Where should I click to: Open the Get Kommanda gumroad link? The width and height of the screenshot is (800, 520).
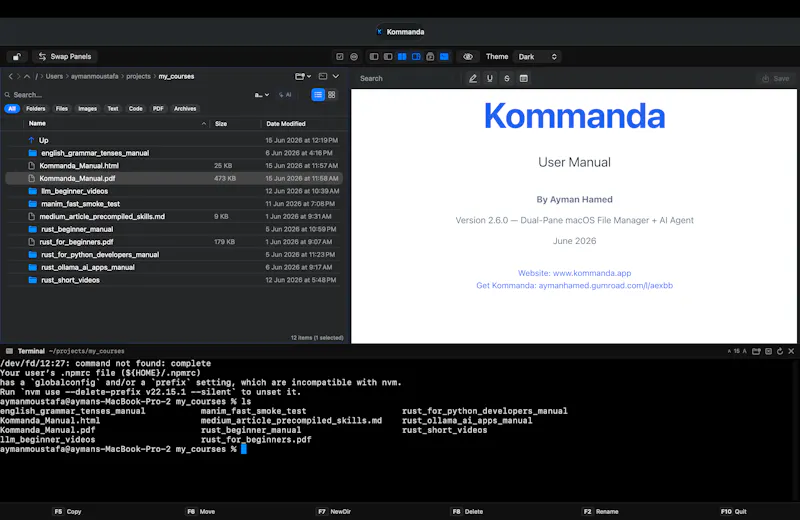[574, 285]
